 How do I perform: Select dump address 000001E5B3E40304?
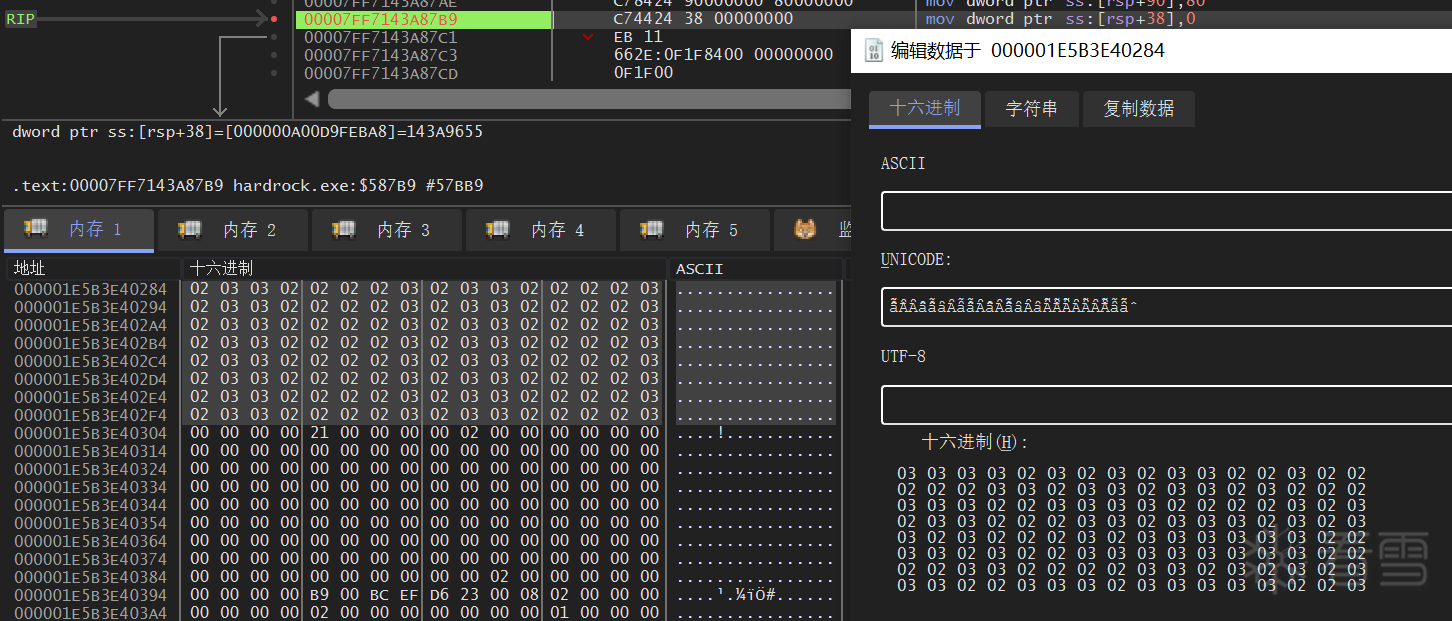[90, 433]
